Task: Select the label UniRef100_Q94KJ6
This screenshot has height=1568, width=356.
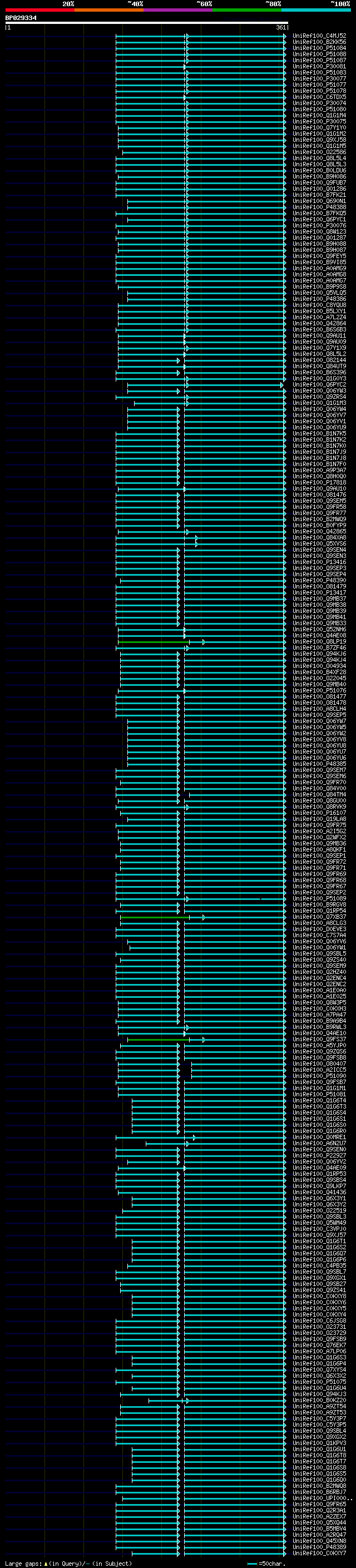Action: 319,654
